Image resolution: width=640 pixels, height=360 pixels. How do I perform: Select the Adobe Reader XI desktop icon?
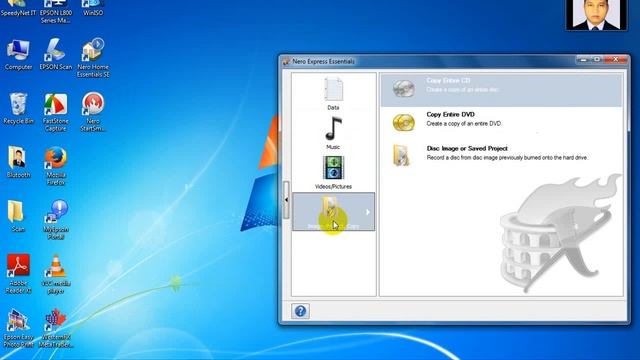18,273
